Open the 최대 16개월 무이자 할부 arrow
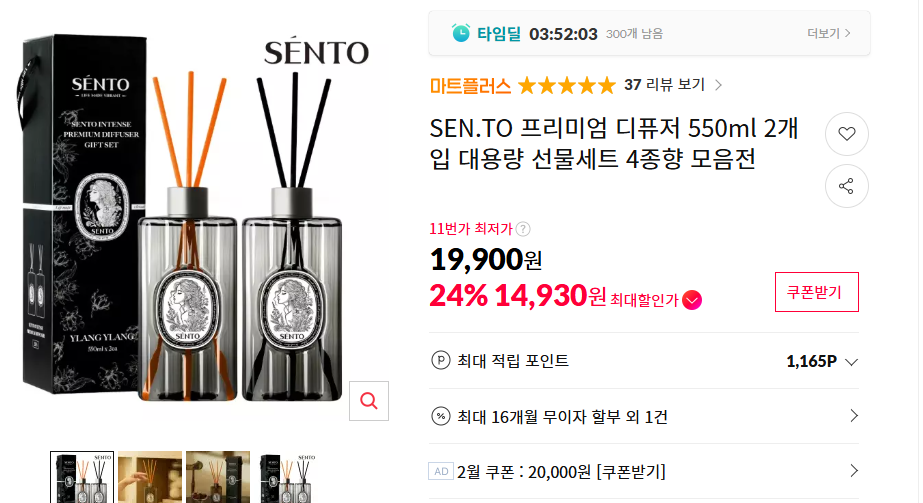Screen dimensions: 923x503 [x=854, y=416]
